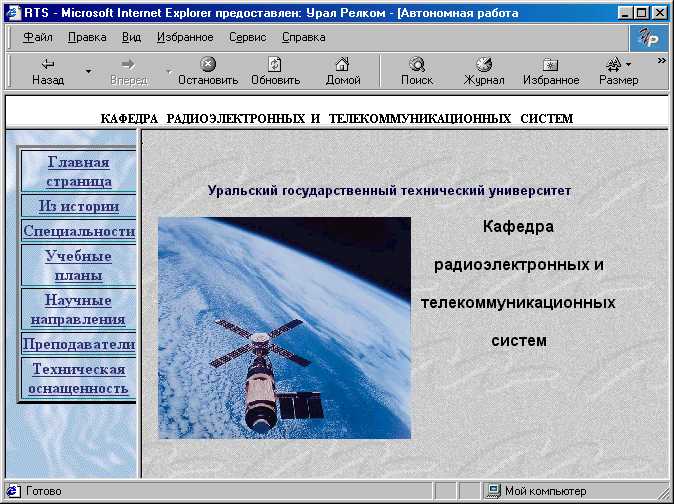Click the Уральский государственный технический университет heading
Image resolution: width=674 pixels, height=504 pixels.
[x=389, y=190]
